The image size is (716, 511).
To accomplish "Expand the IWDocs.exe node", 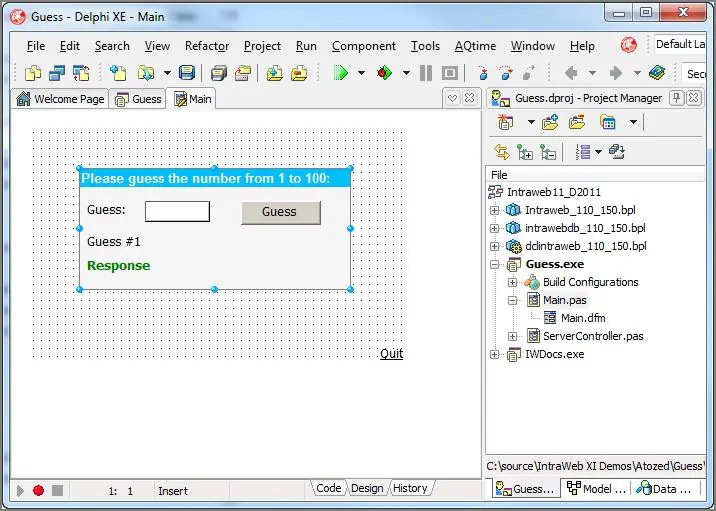I will (495, 354).
